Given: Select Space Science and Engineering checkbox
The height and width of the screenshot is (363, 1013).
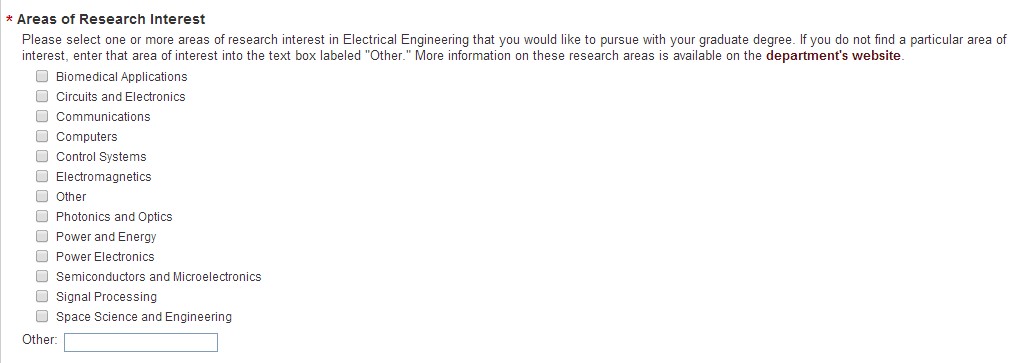Looking at the screenshot, I should click(x=42, y=316).
